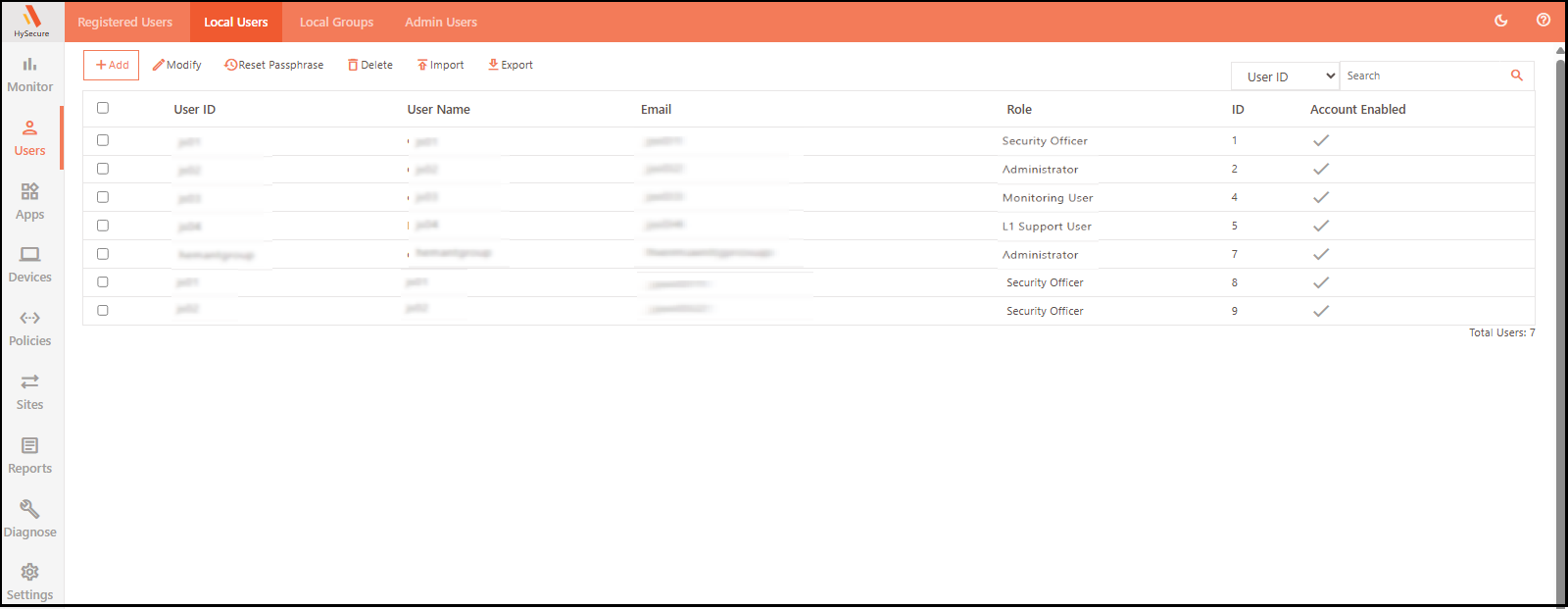Switch to the Local Groups tab

tap(336, 22)
